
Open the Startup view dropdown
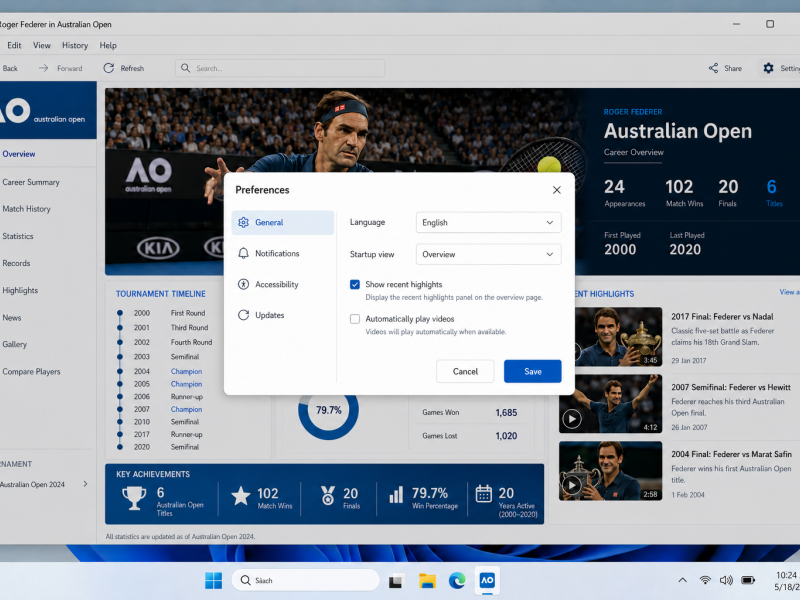[x=488, y=254]
